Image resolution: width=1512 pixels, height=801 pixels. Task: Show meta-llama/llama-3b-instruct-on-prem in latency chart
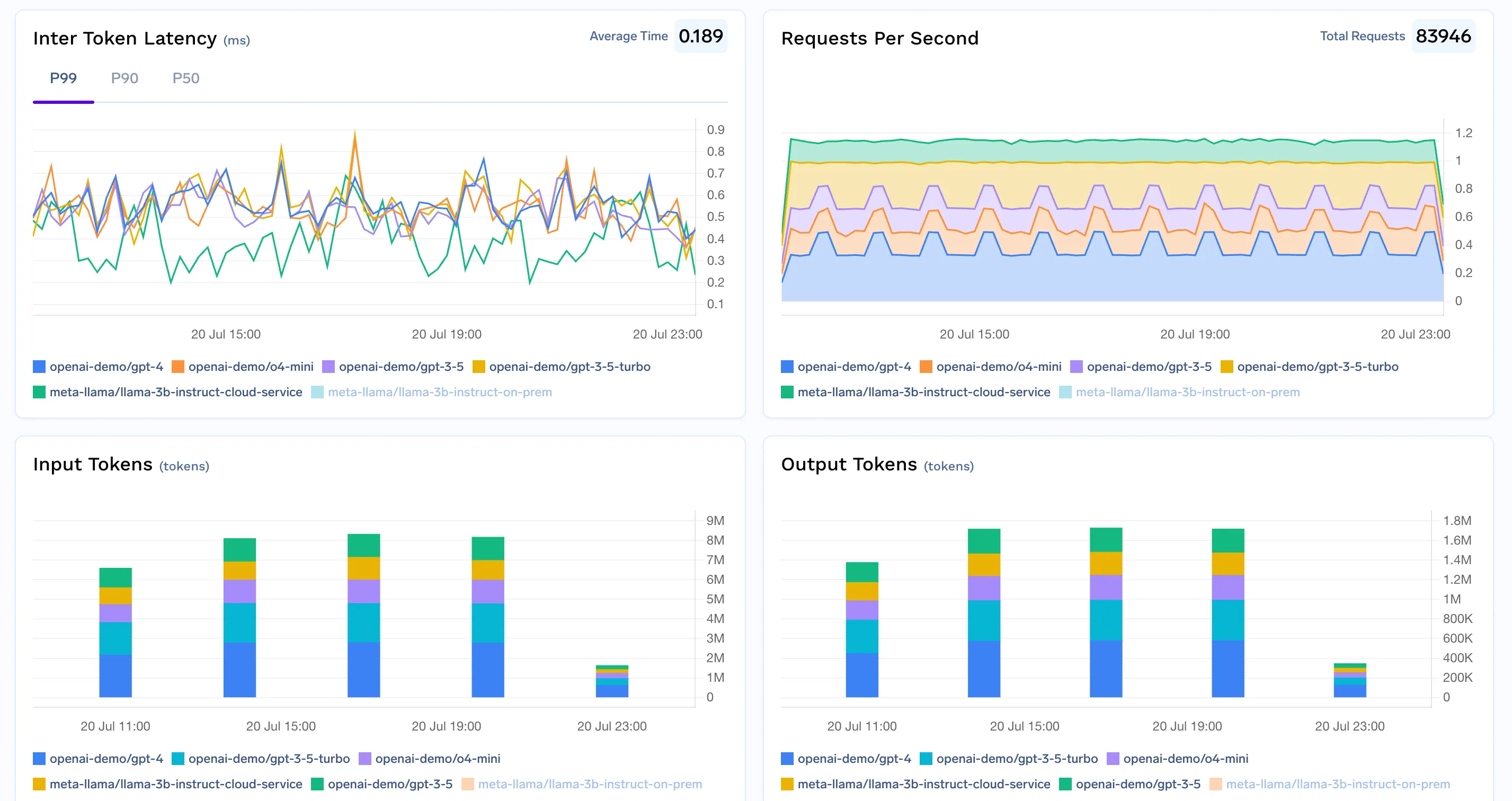(440, 392)
